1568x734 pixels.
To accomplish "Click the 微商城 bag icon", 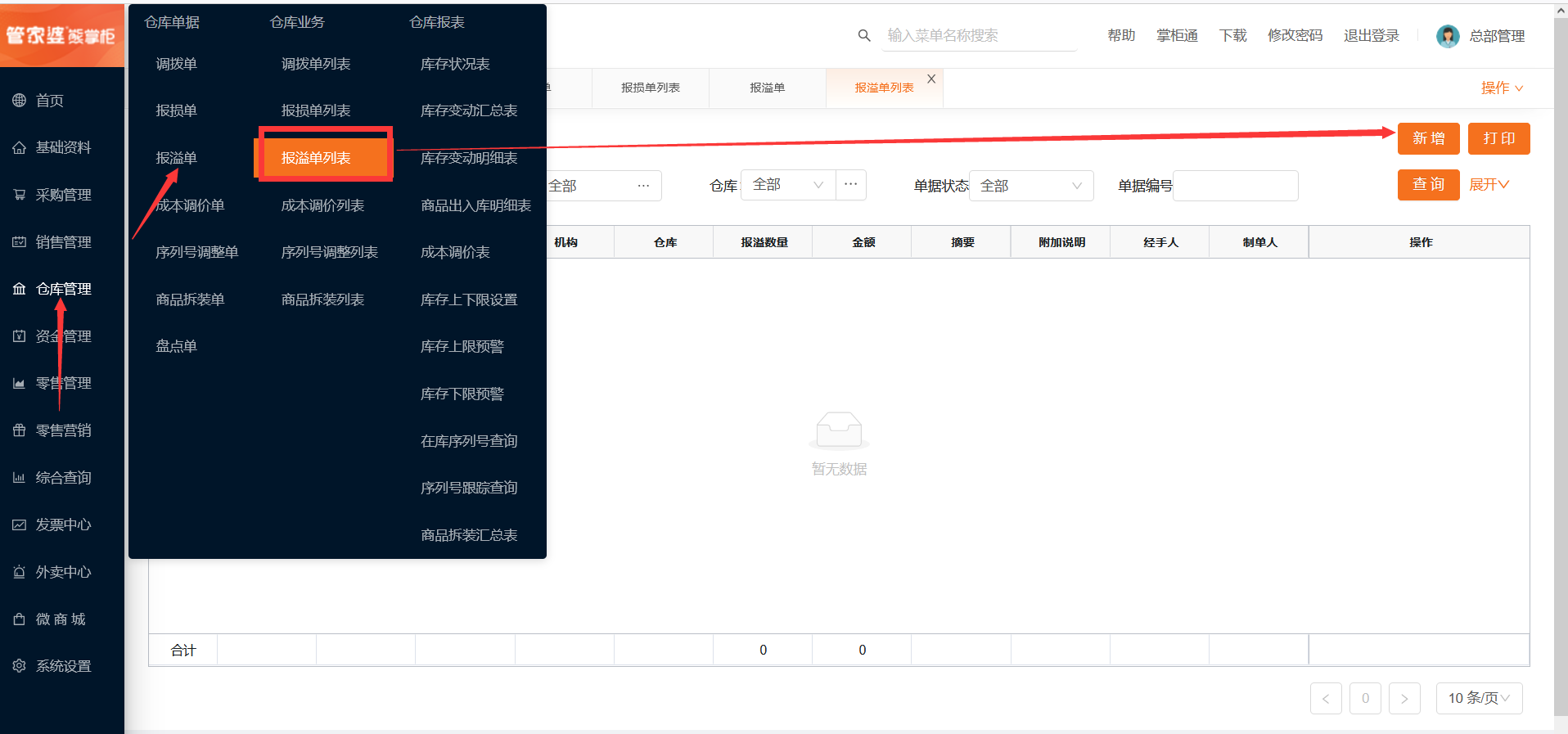I will point(19,619).
